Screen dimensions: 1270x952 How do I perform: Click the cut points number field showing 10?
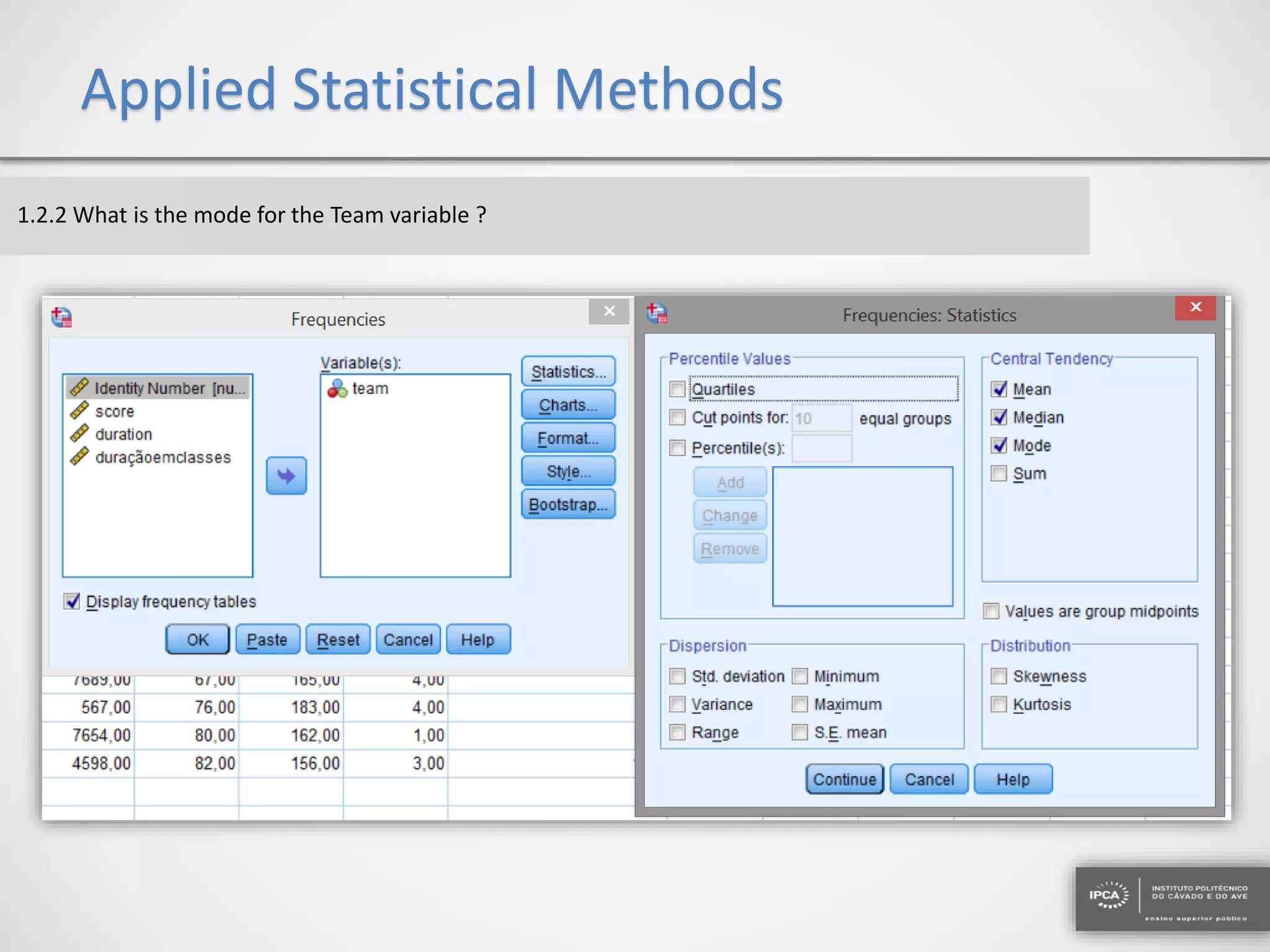click(x=822, y=418)
